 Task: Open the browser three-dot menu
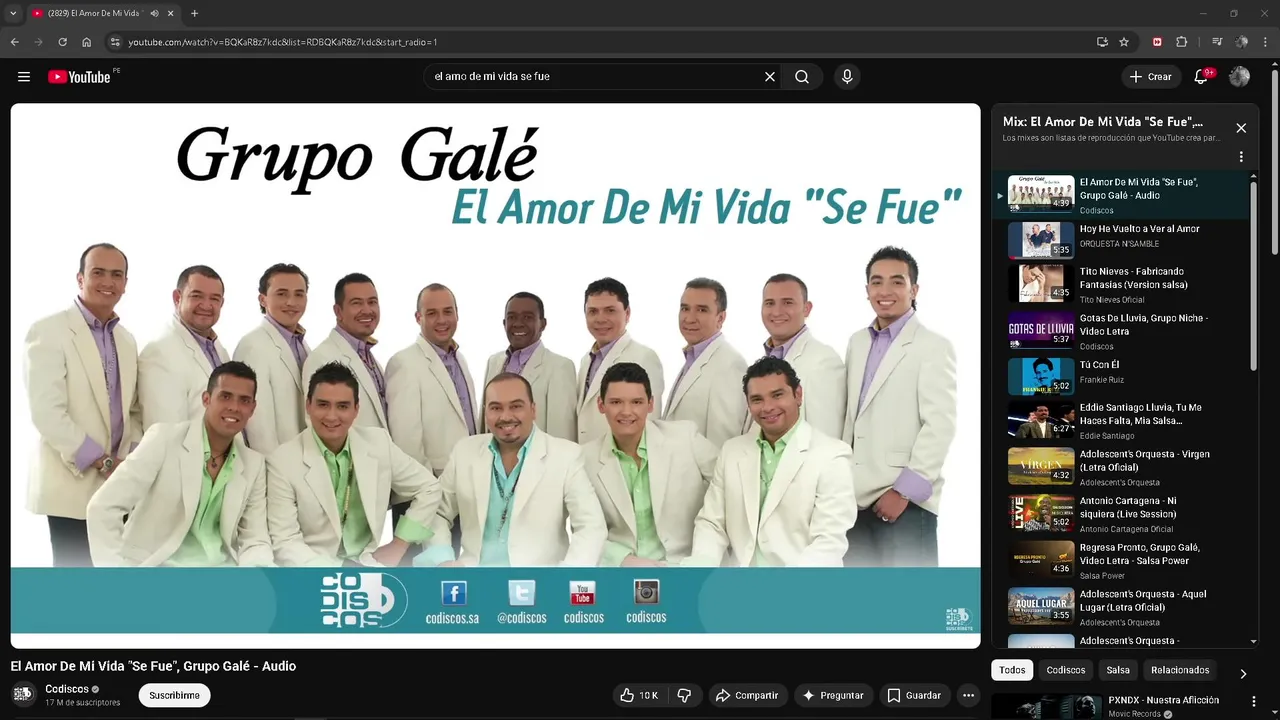tap(1266, 42)
